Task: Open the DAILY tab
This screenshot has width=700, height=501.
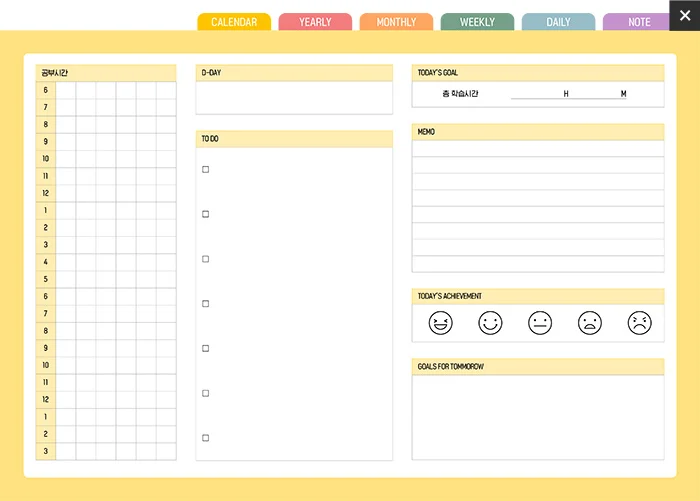Action: (x=558, y=22)
